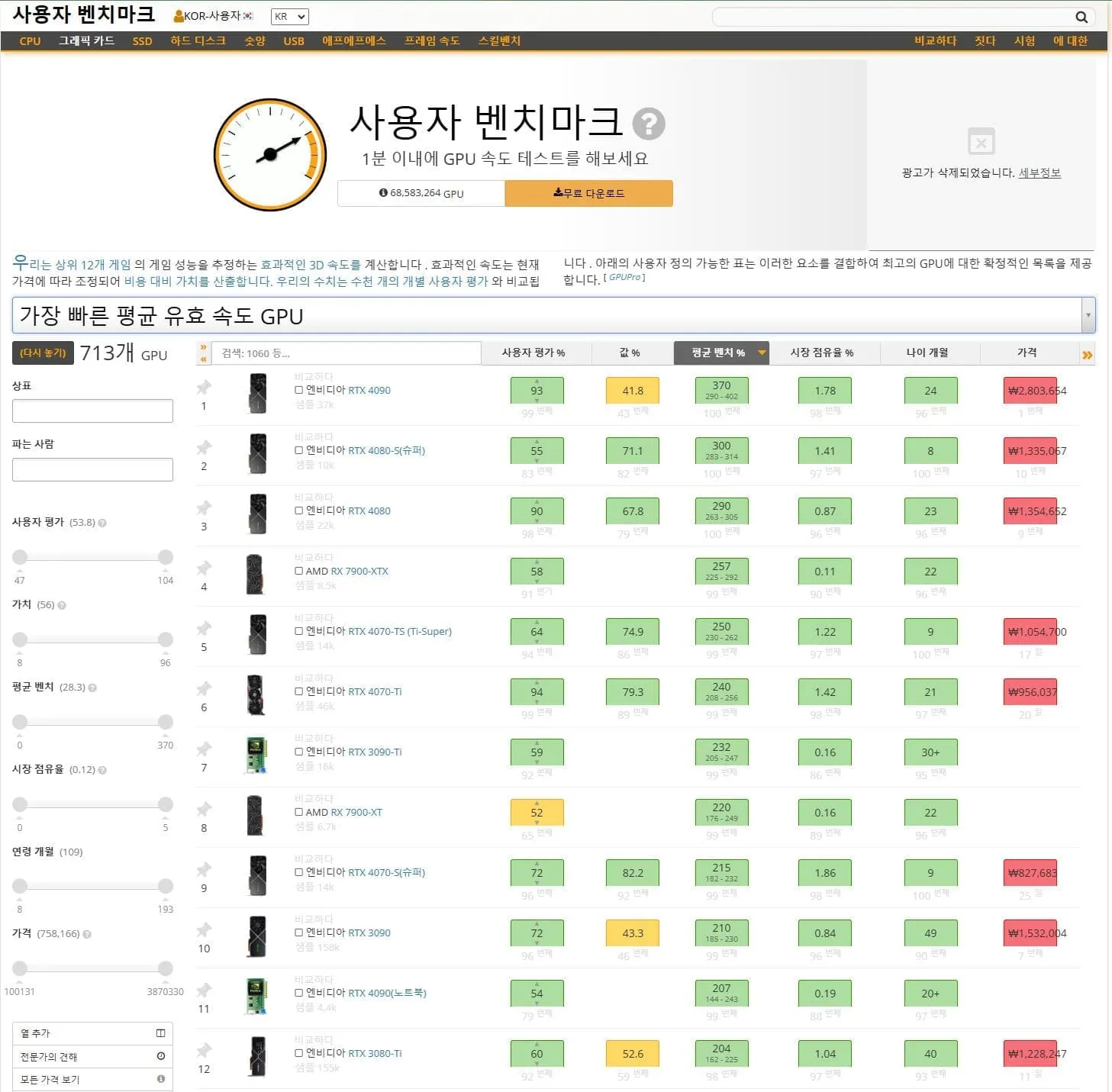This screenshot has height=1092, width=1112.
Task: Click the help icon beside the market share filter
Action: (102, 770)
